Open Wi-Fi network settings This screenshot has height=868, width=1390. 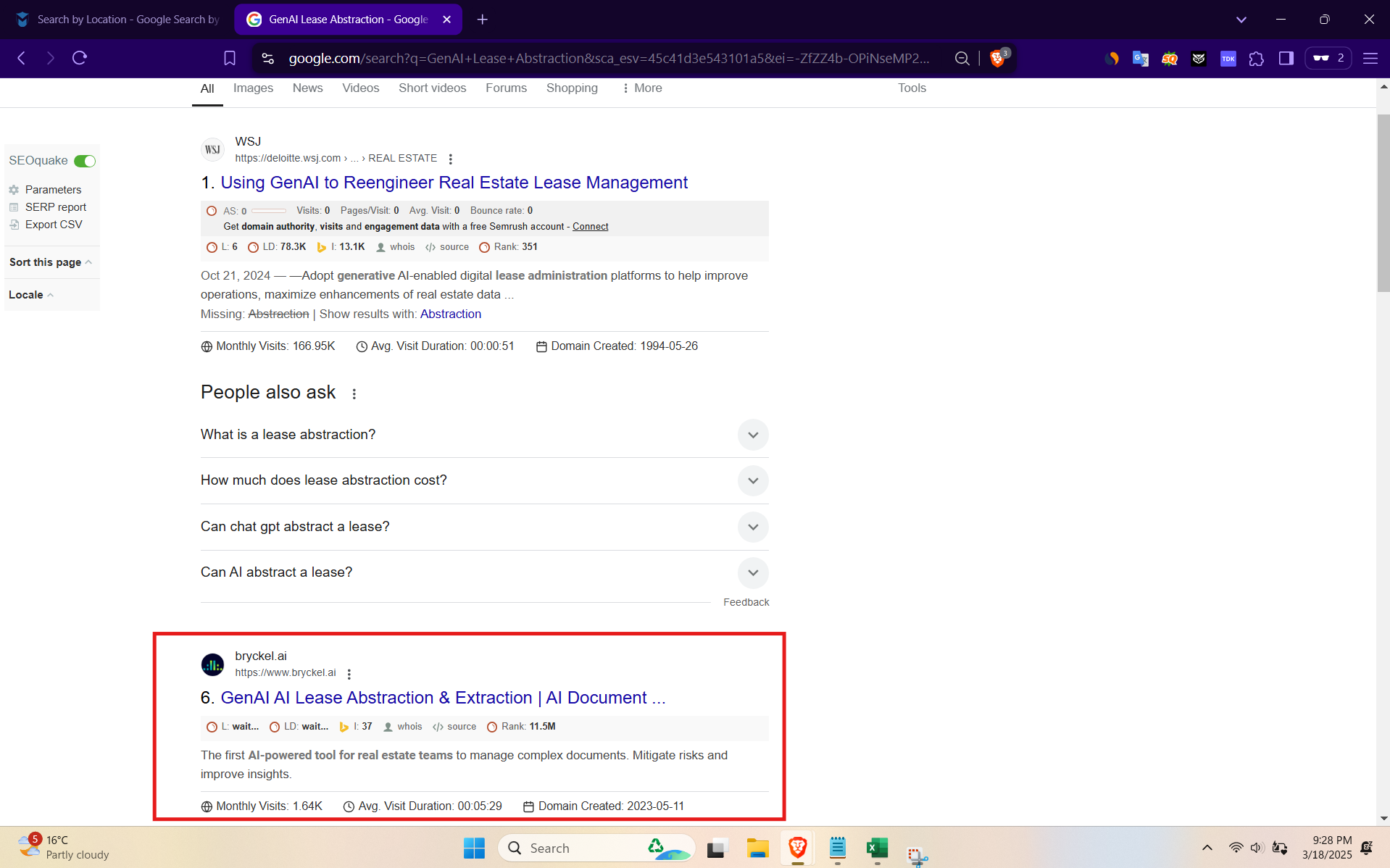click(1235, 848)
